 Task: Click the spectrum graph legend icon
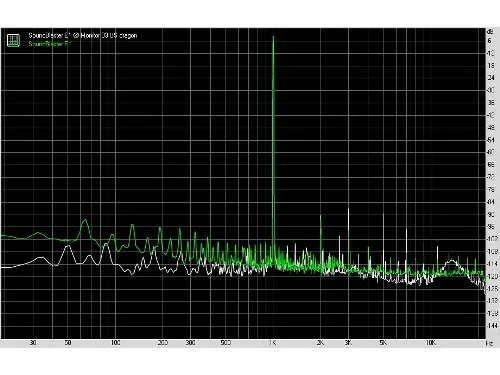point(13,40)
